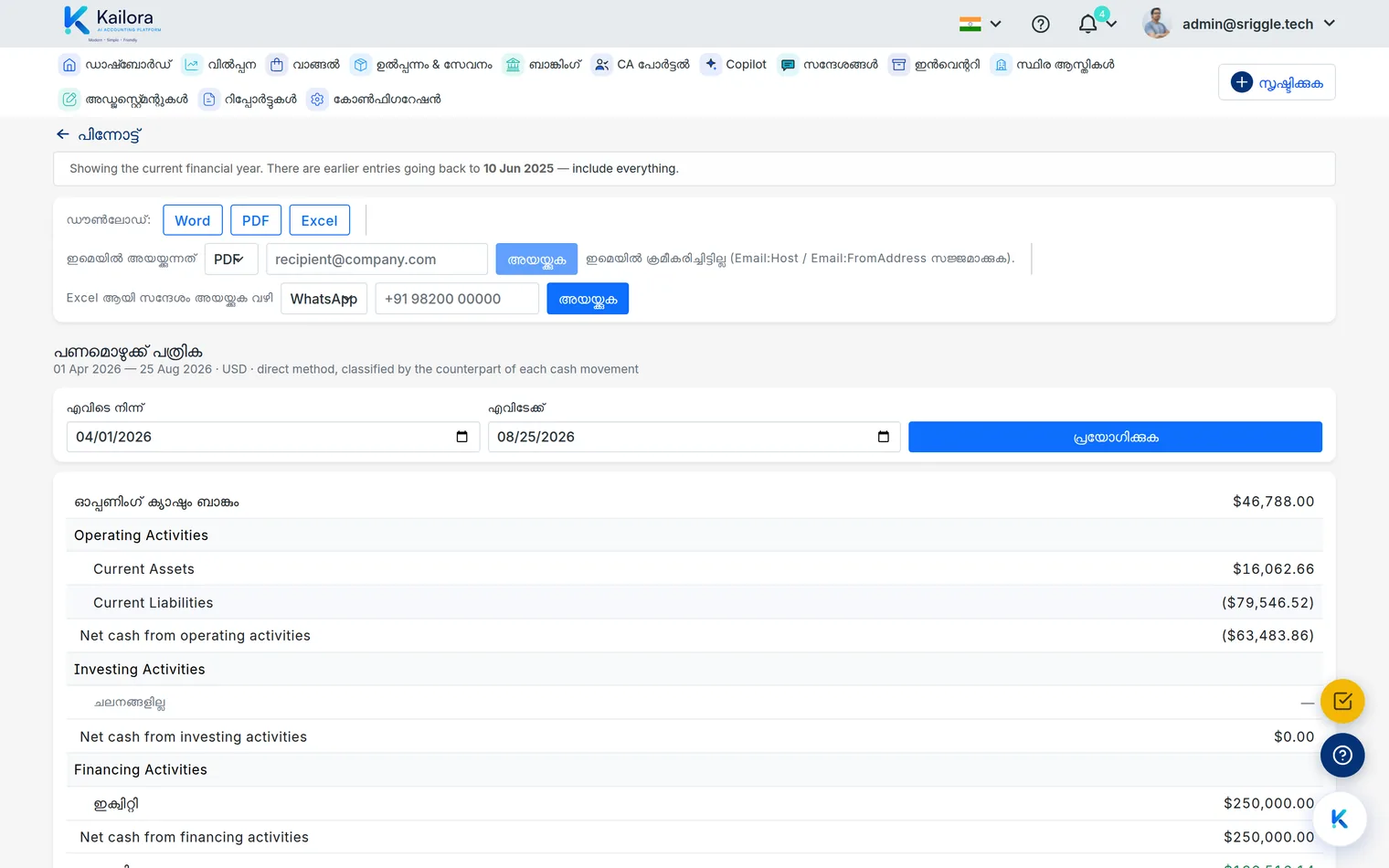Viewport: 1389px width, 868px height.
Task: Open the ഡാഷ്ബോർഡ് menu
Action: [115, 65]
